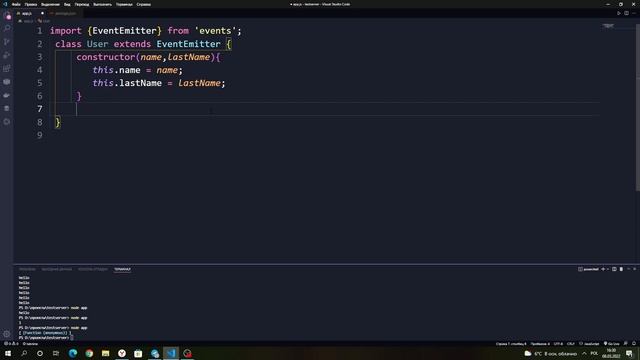Image resolution: width=640 pixels, height=360 pixels.
Task: Click the Go Live status bar button
Action: click(611, 344)
